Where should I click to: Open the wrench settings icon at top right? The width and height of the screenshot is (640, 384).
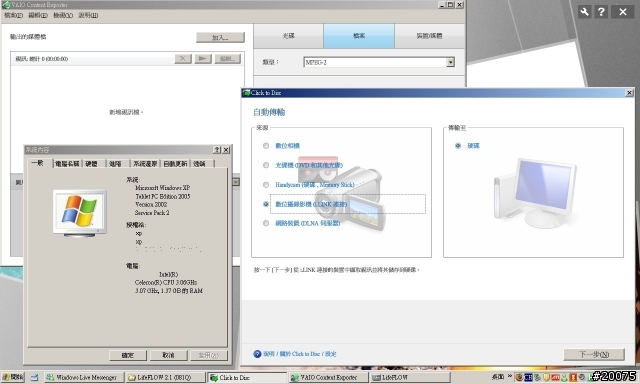[584, 11]
